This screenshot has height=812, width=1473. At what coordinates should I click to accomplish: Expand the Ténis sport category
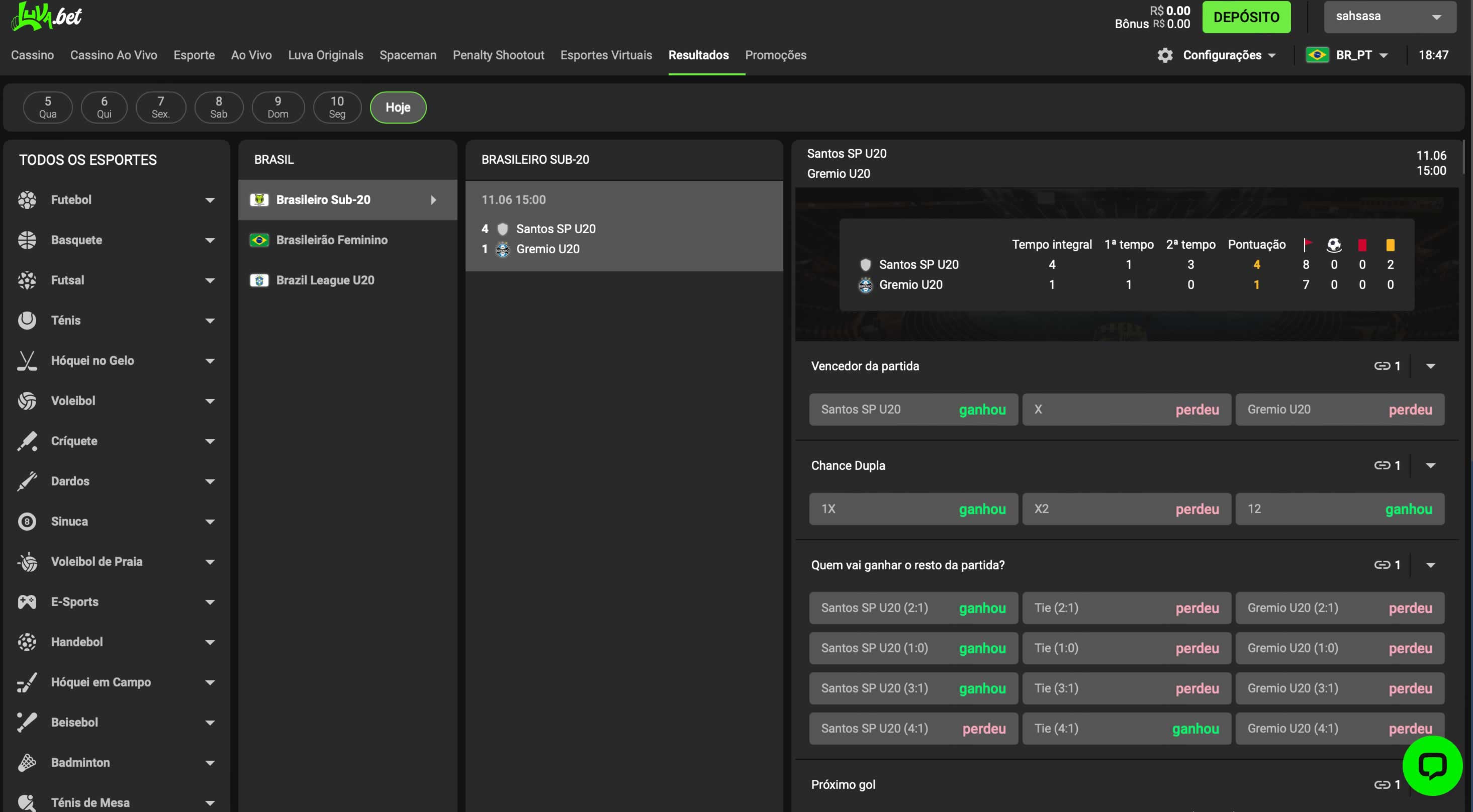210,321
